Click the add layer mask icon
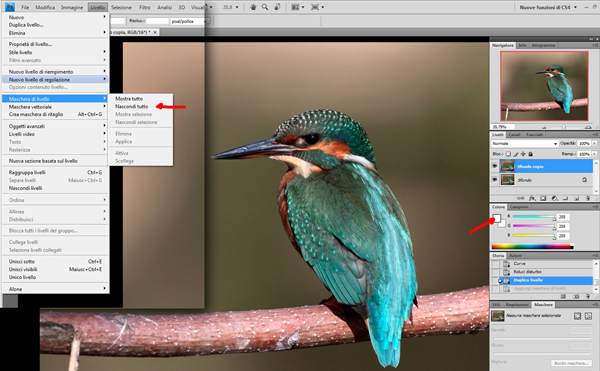This screenshot has width=600, height=371. [543, 198]
